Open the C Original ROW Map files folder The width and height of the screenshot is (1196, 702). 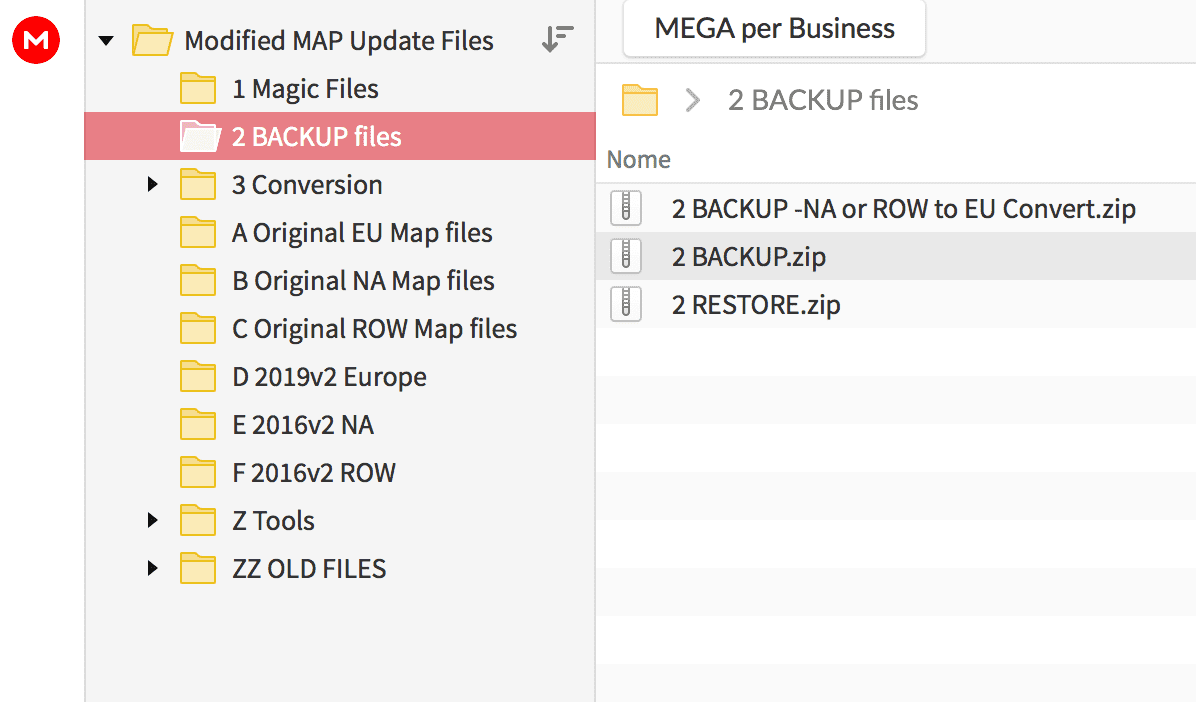(374, 329)
